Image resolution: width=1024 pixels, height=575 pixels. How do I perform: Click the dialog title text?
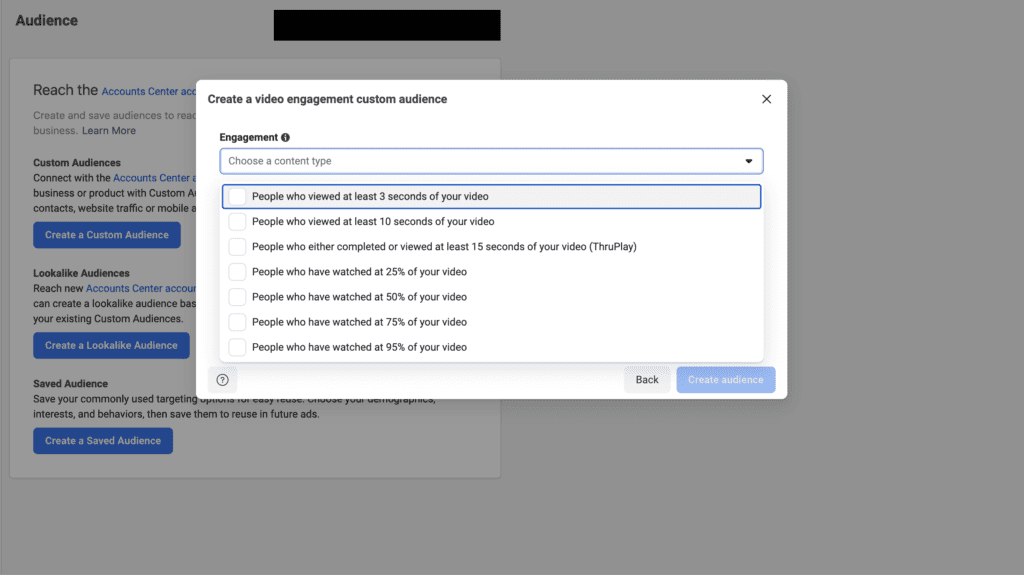click(x=327, y=99)
